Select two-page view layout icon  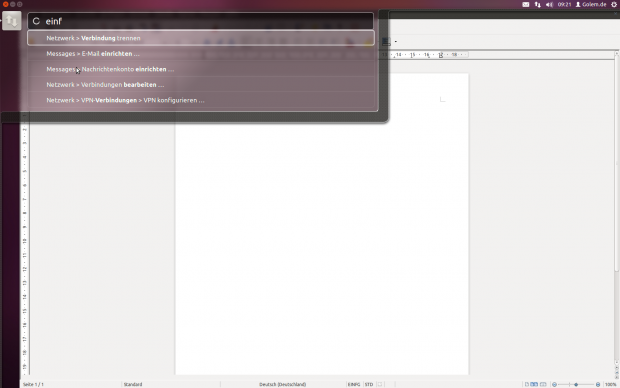click(534, 384)
